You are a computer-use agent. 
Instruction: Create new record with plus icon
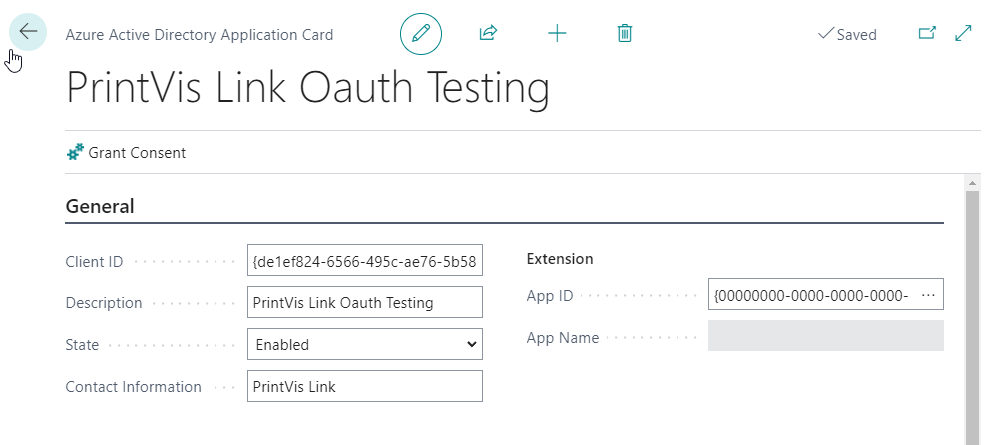[x=557, y=33]
